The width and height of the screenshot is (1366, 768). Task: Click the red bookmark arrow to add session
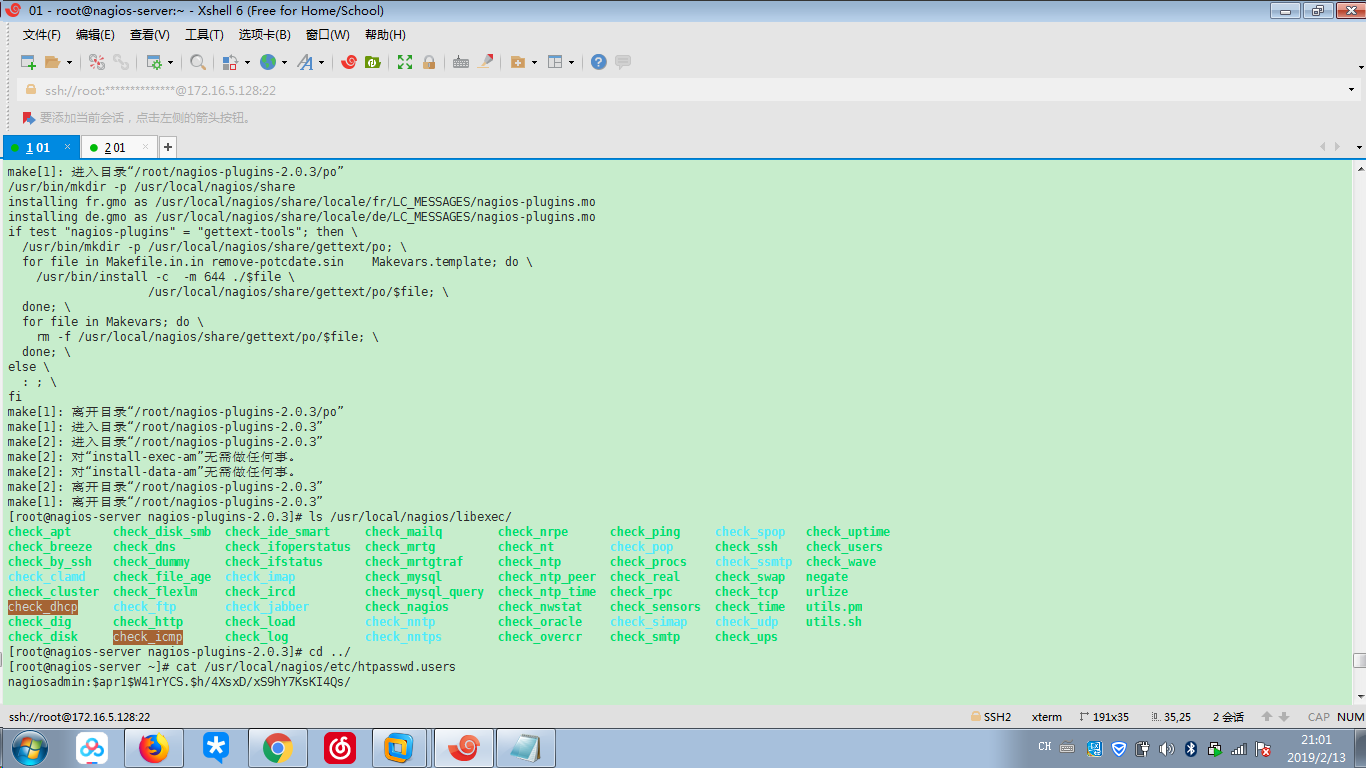(29, 118)
